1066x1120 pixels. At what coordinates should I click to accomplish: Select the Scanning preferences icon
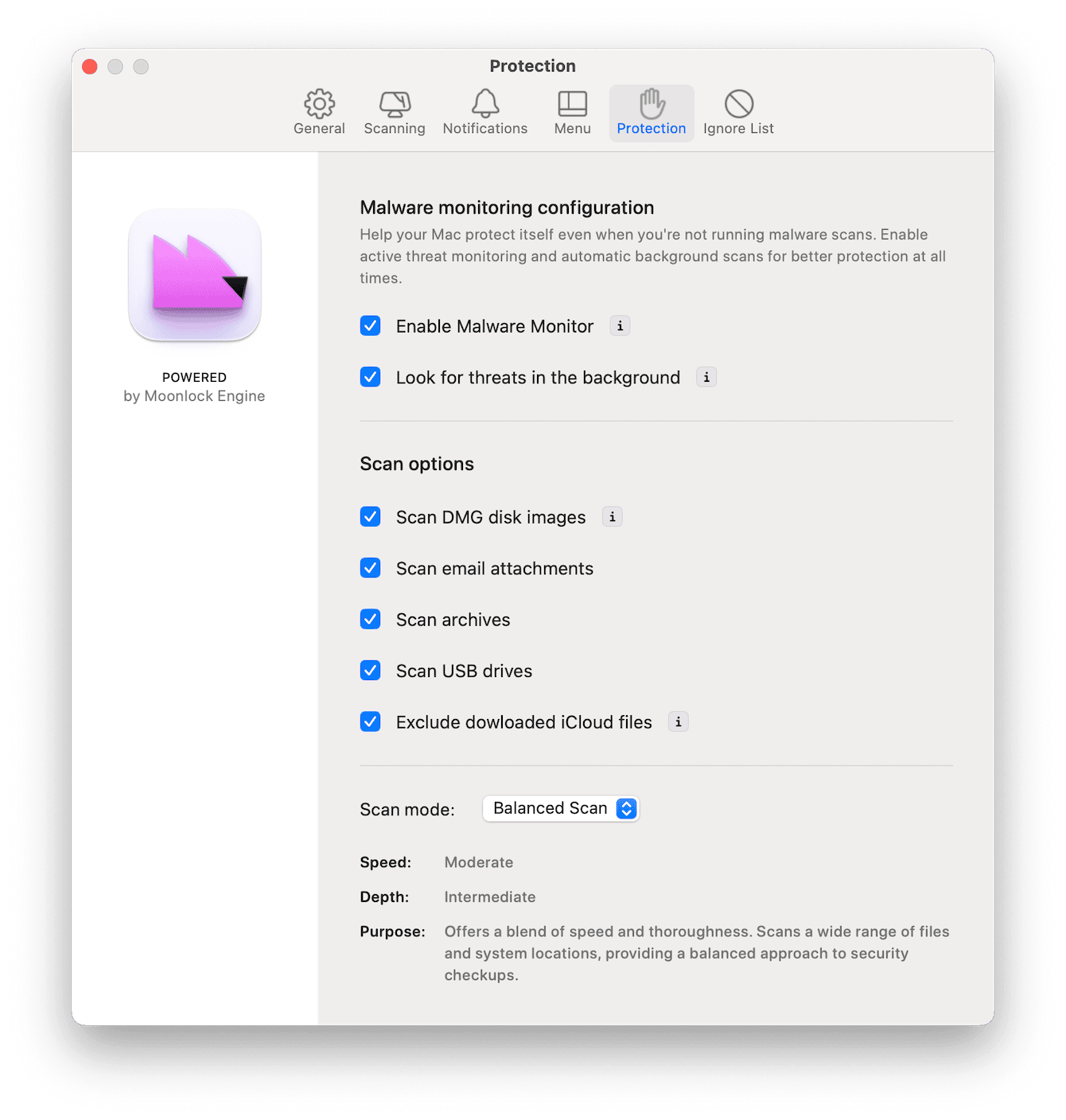pyautogui.click(x=395, y=111)
